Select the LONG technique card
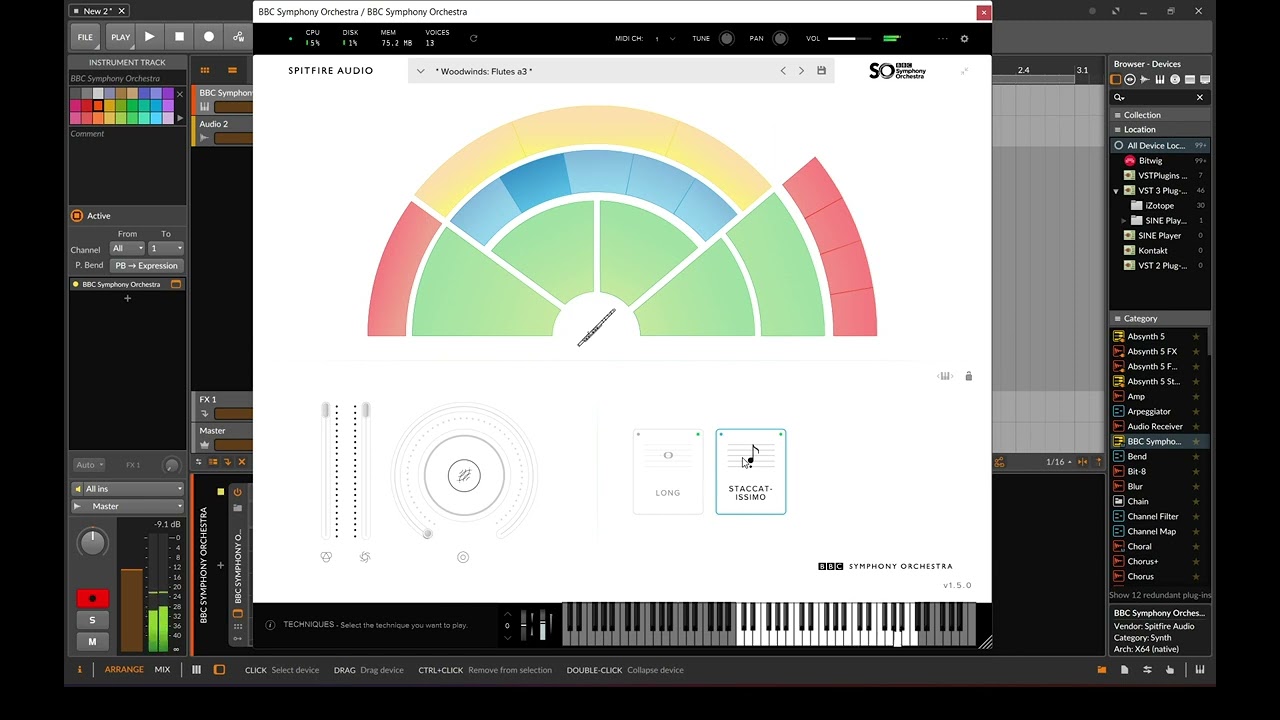 [x=668, y=472]
